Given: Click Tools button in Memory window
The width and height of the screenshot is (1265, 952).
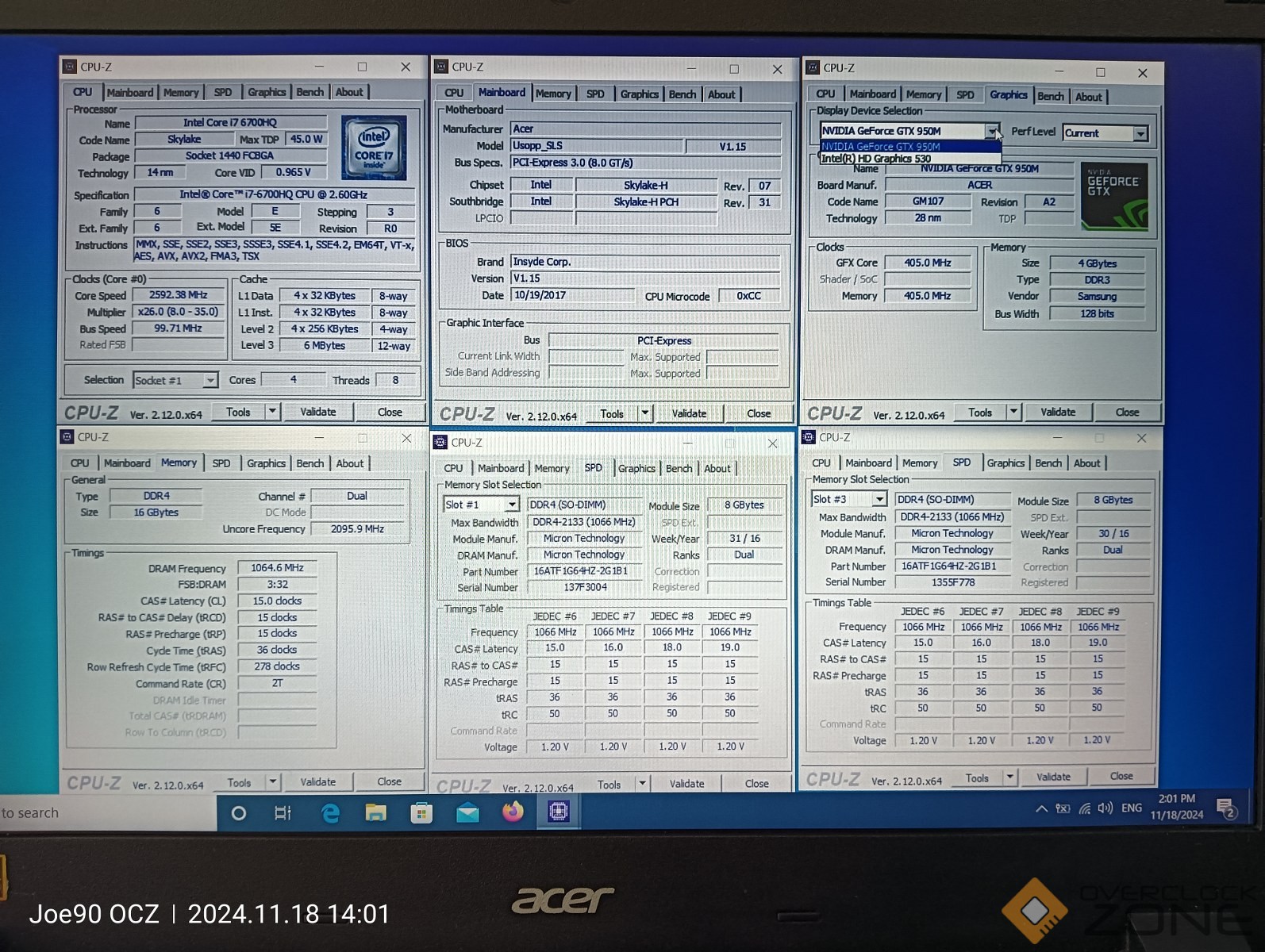Looking at the screenshot, I should 239,782.
